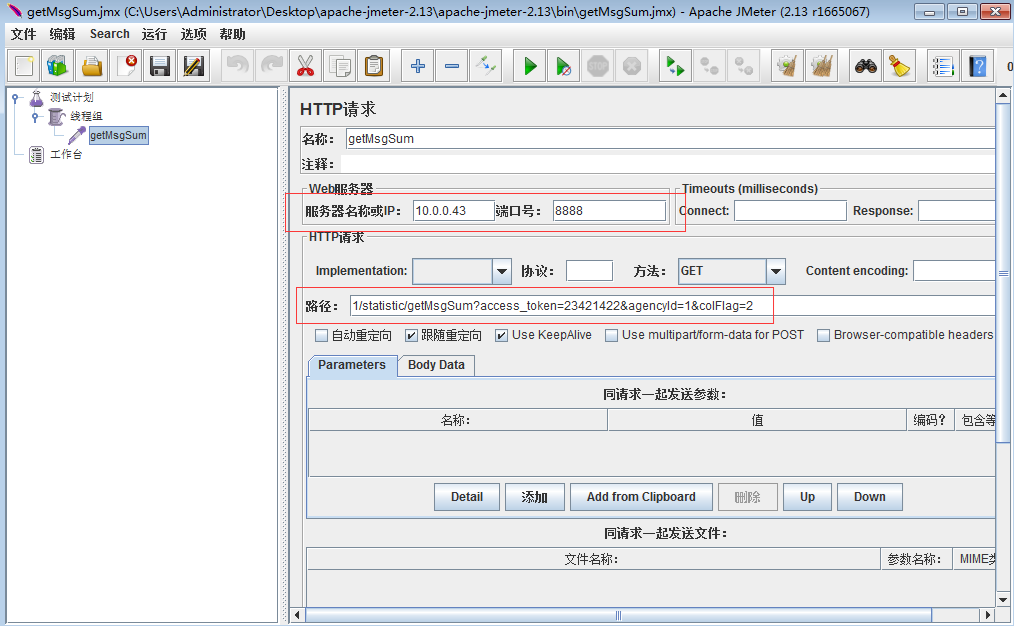Click the 线程组 spool icon
This screenshot has width=1014, height=626.
[56, 116]
